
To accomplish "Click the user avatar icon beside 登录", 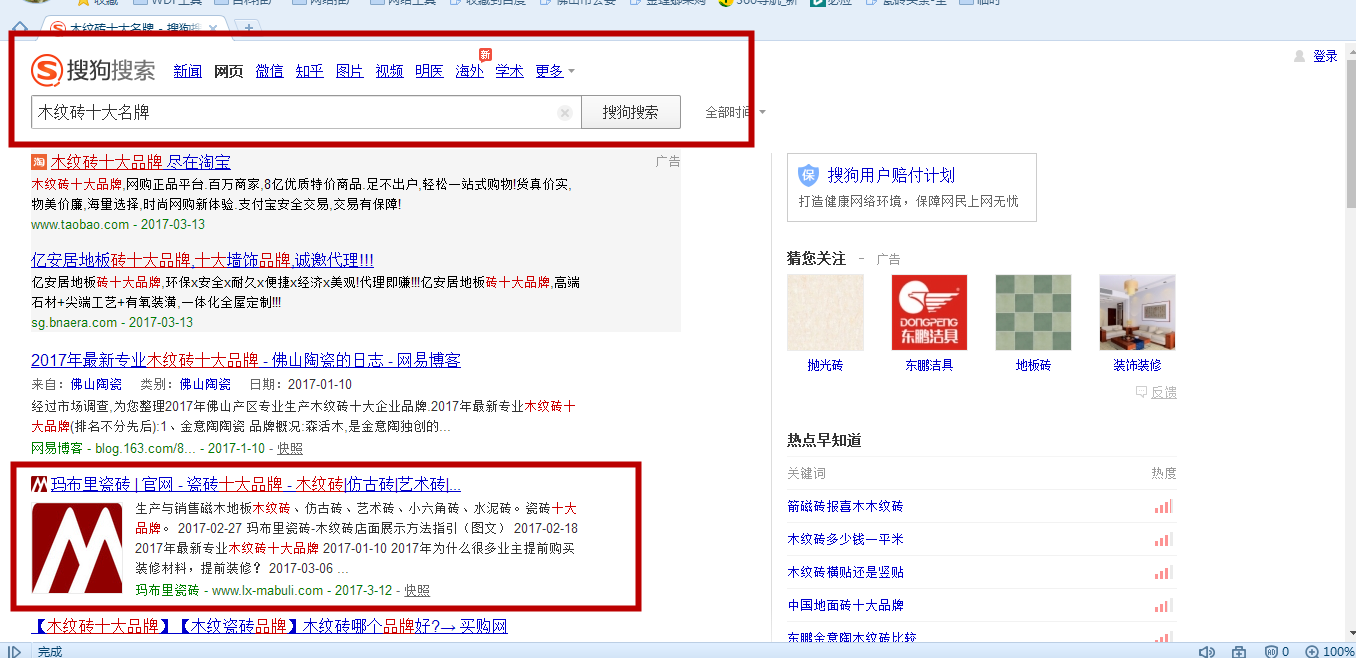I will (x=1300, y=56).
